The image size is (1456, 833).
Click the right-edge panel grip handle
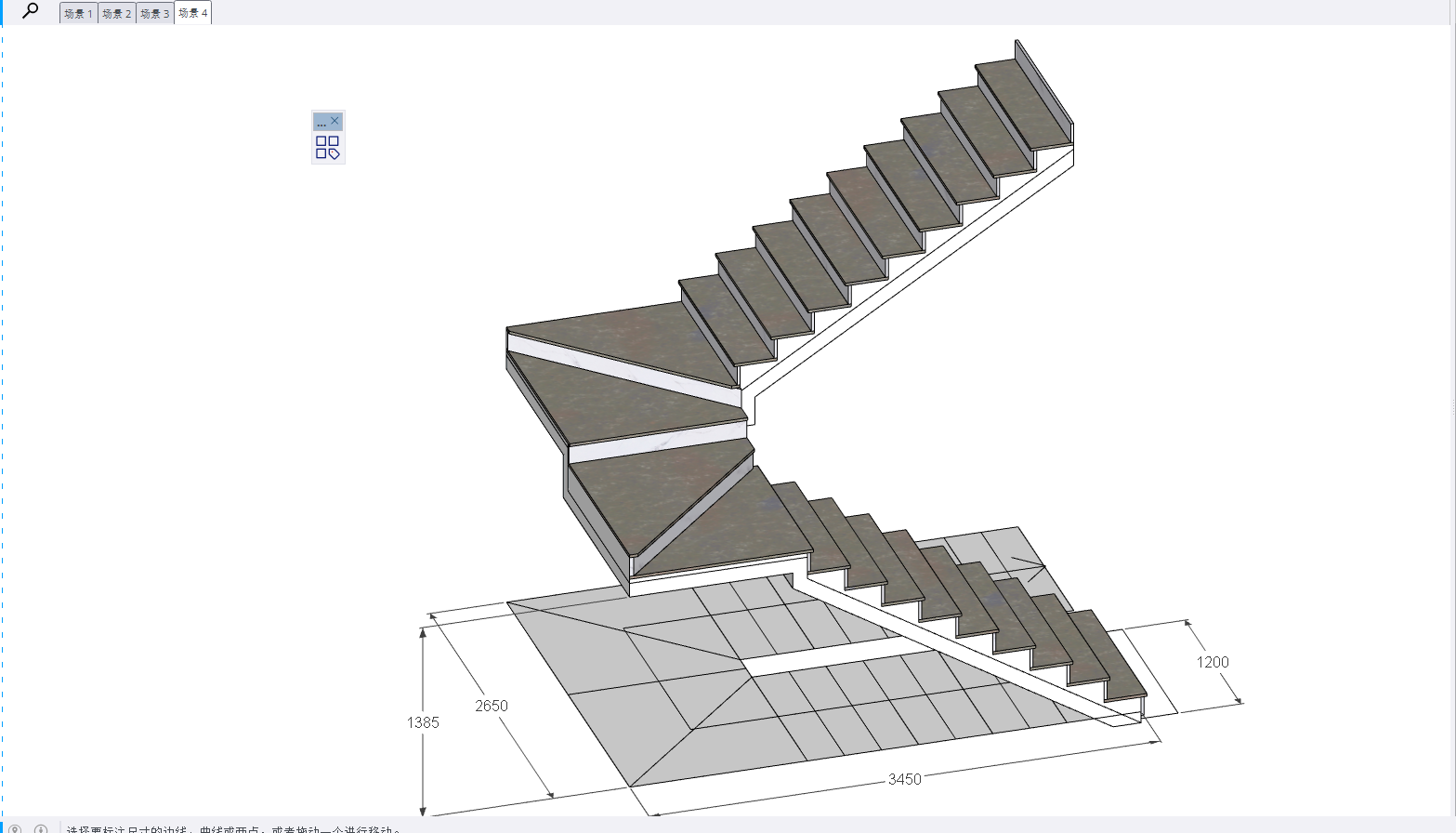(1452, 406)
